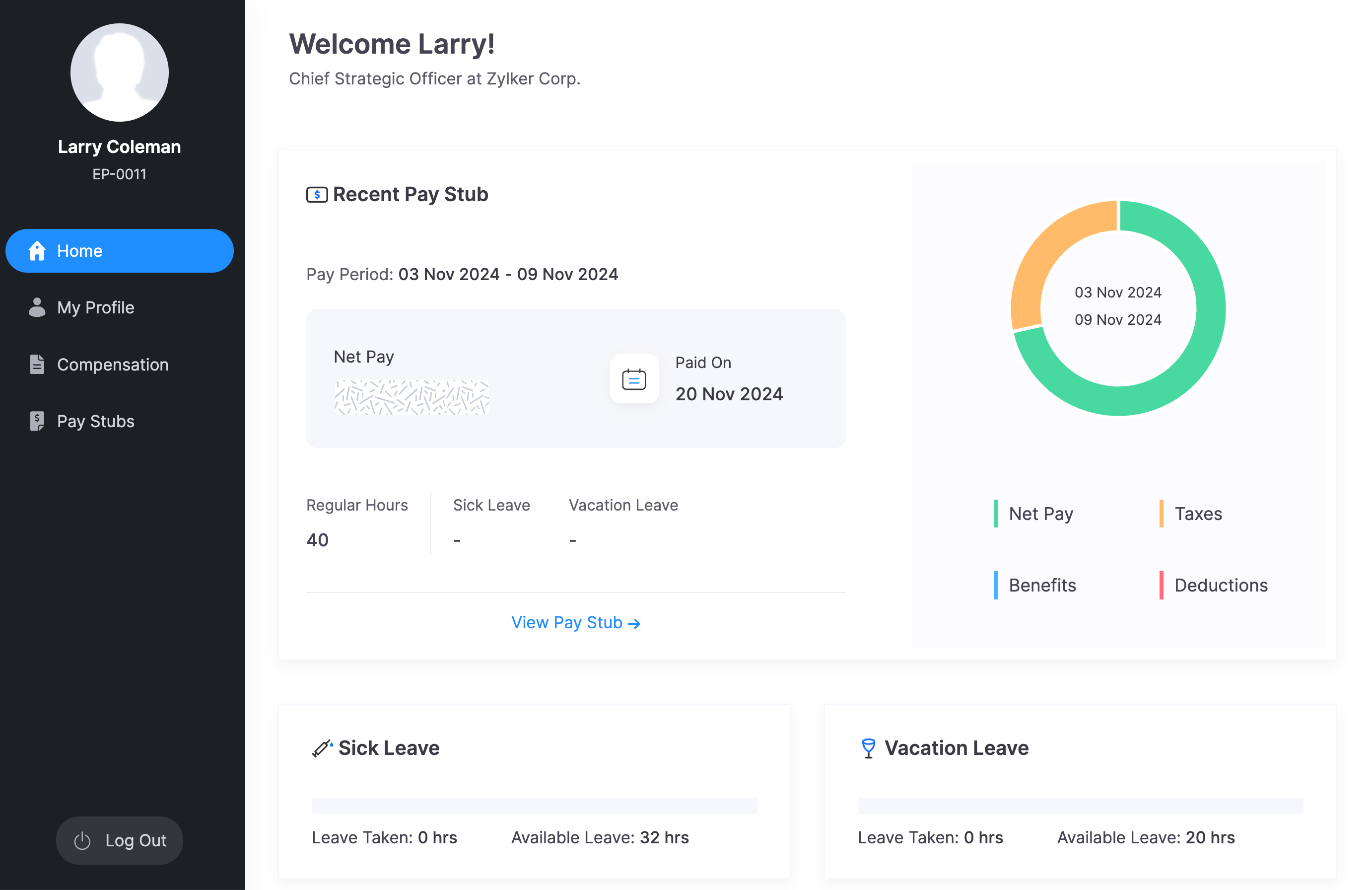The height and width of the screenshot is (890, 1372).
Task: Select the Compensation menu entry
Action: (113, 364)
